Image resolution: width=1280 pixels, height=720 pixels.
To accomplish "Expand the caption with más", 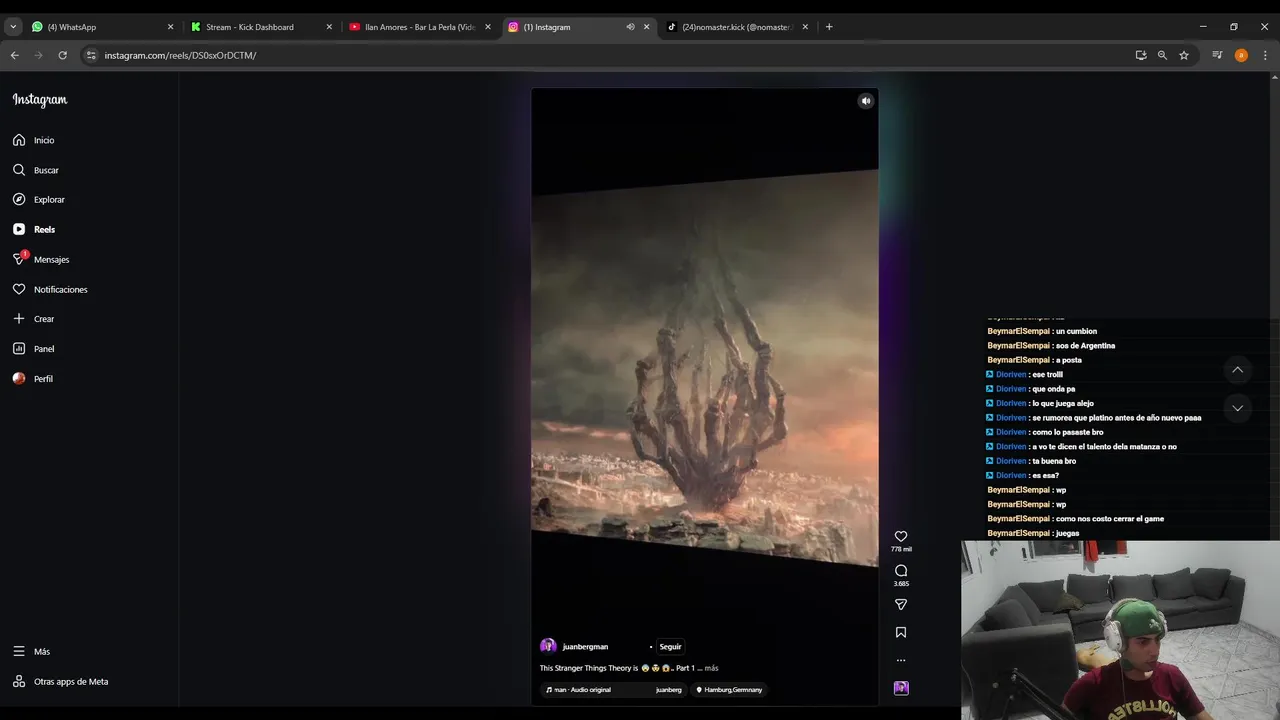I will click(x=711, y=668).
